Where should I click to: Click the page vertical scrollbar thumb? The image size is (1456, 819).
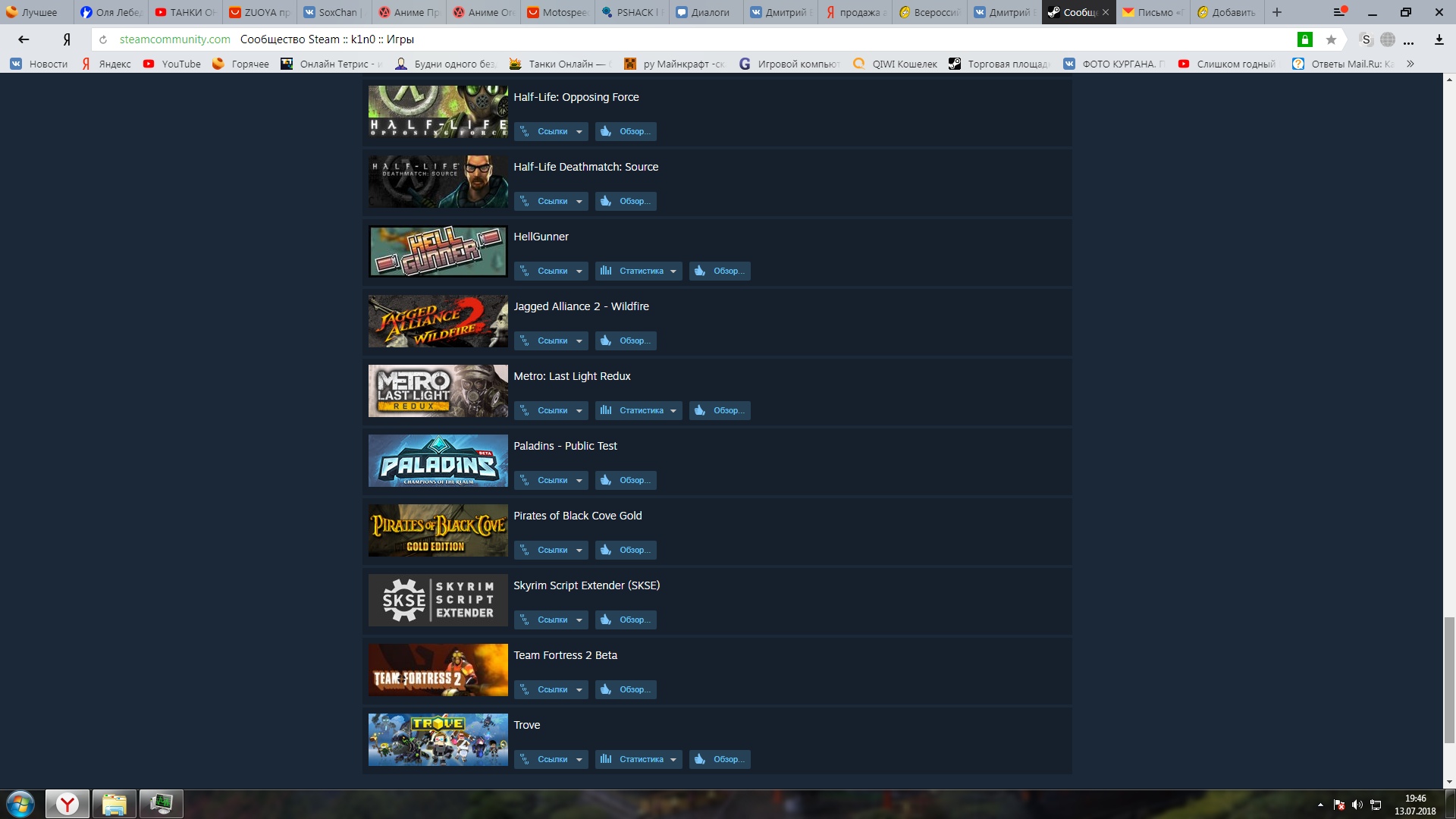[1449, 679]
